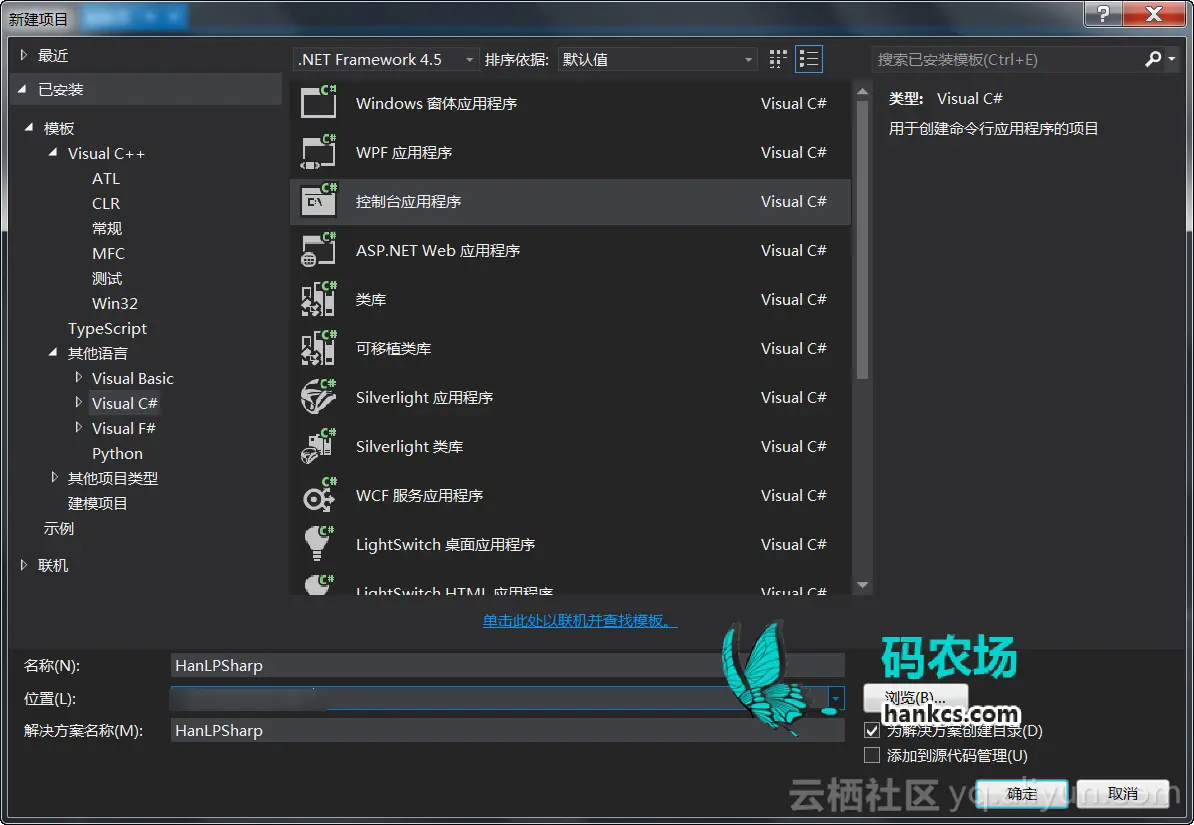Select Python in the template tree

pos(117,453)
